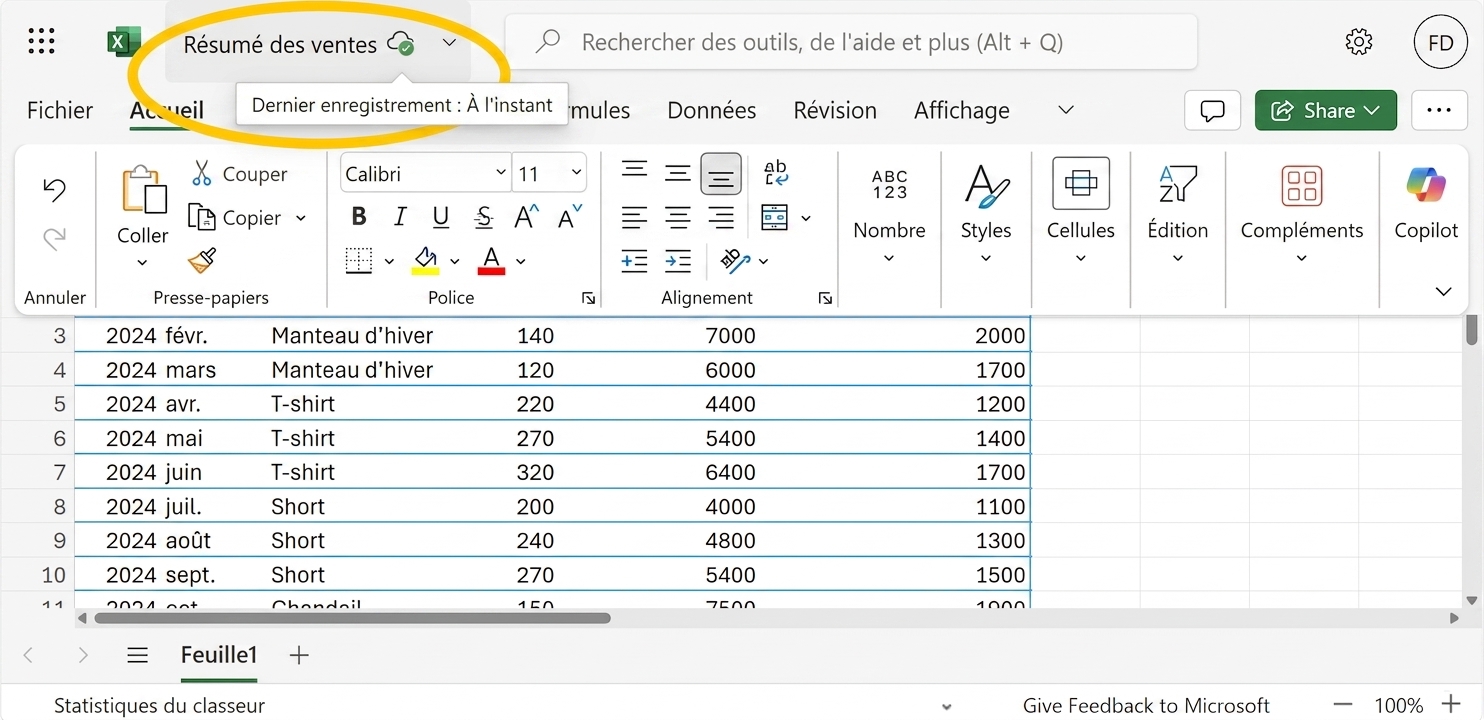Click the zoom in plus button
1484x720 pixels.
1451,705
